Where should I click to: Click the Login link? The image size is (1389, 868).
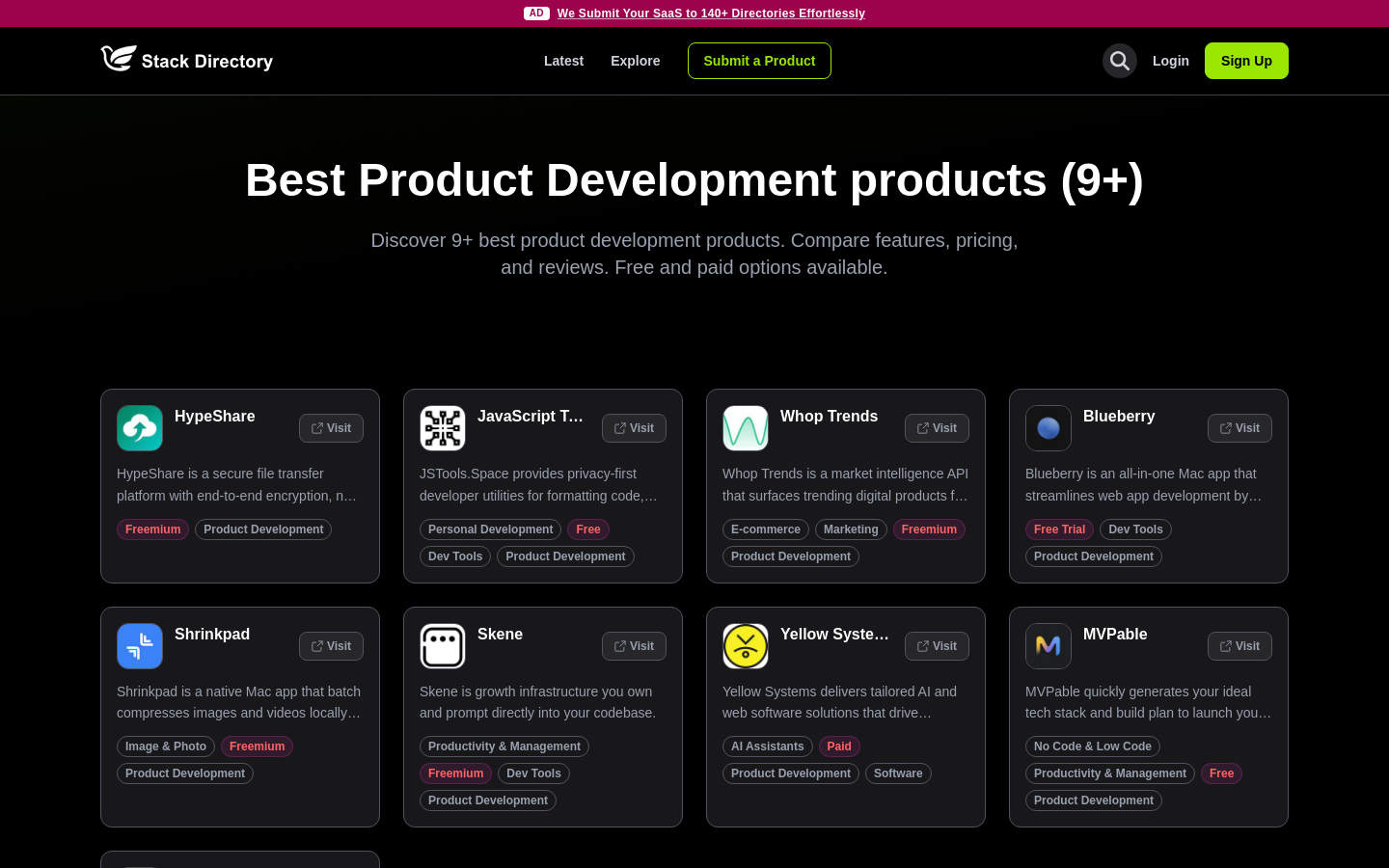1171,61
